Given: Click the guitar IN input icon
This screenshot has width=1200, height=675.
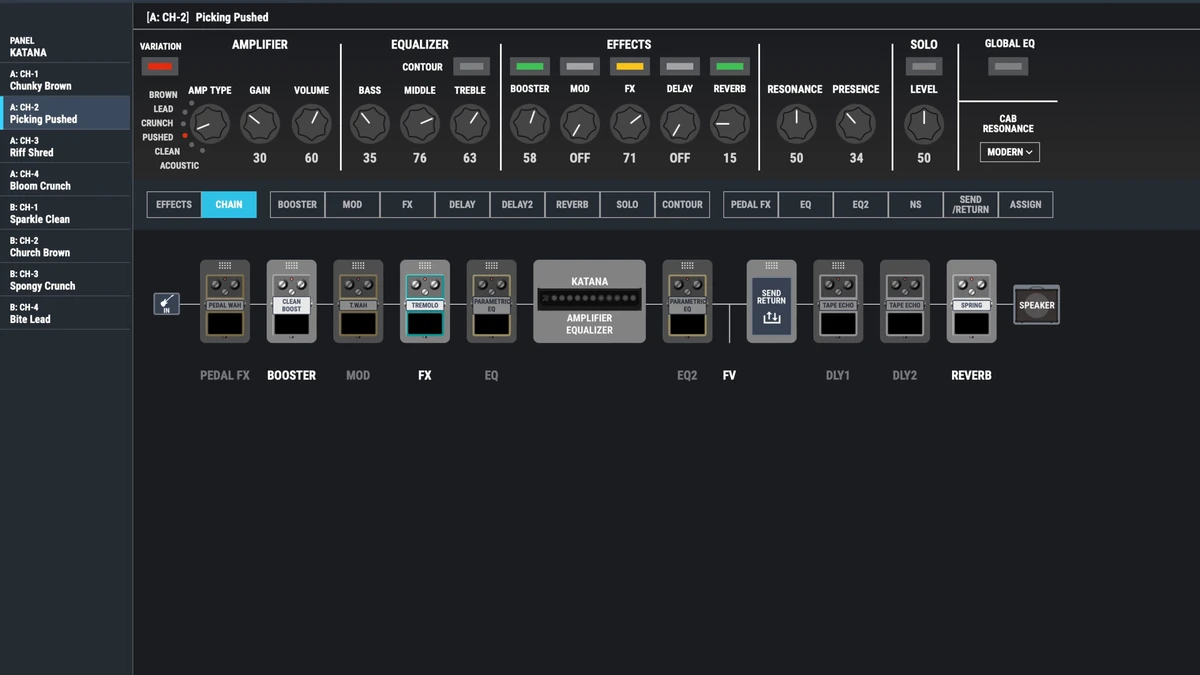Looking at the screenshot, I should [x=167, y=304].
